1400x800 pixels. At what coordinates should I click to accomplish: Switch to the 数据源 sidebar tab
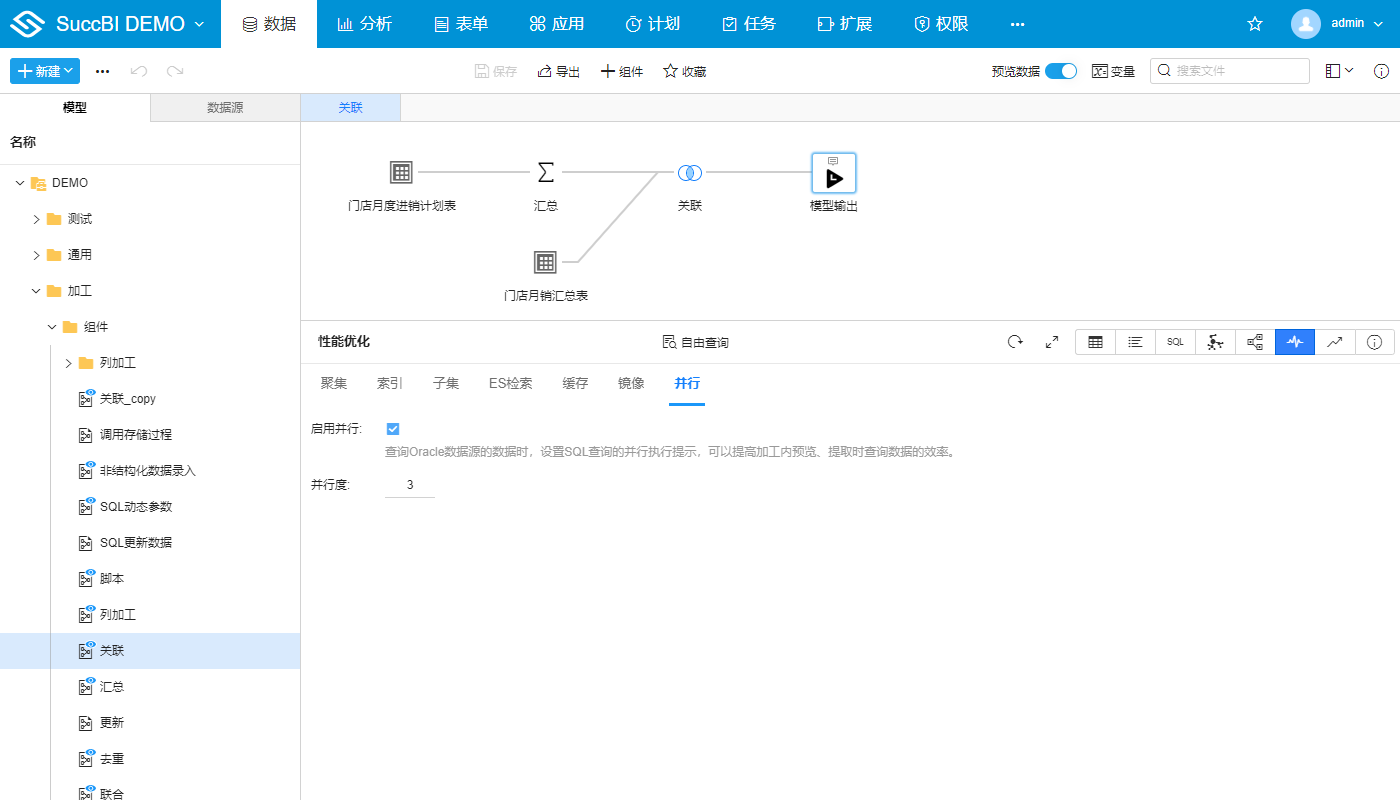click(225, 108)
